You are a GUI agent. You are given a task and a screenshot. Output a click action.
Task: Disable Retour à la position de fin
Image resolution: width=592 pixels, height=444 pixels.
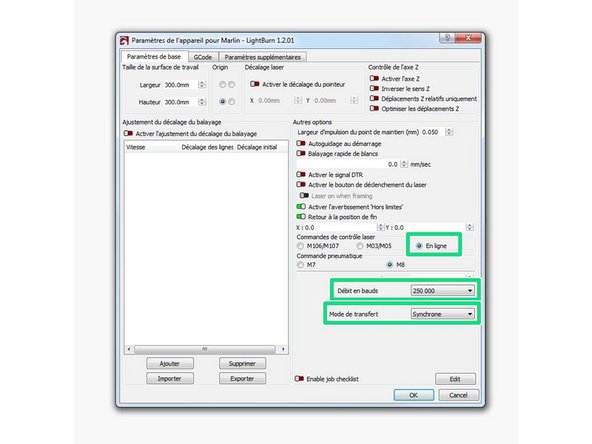point(301,217)
